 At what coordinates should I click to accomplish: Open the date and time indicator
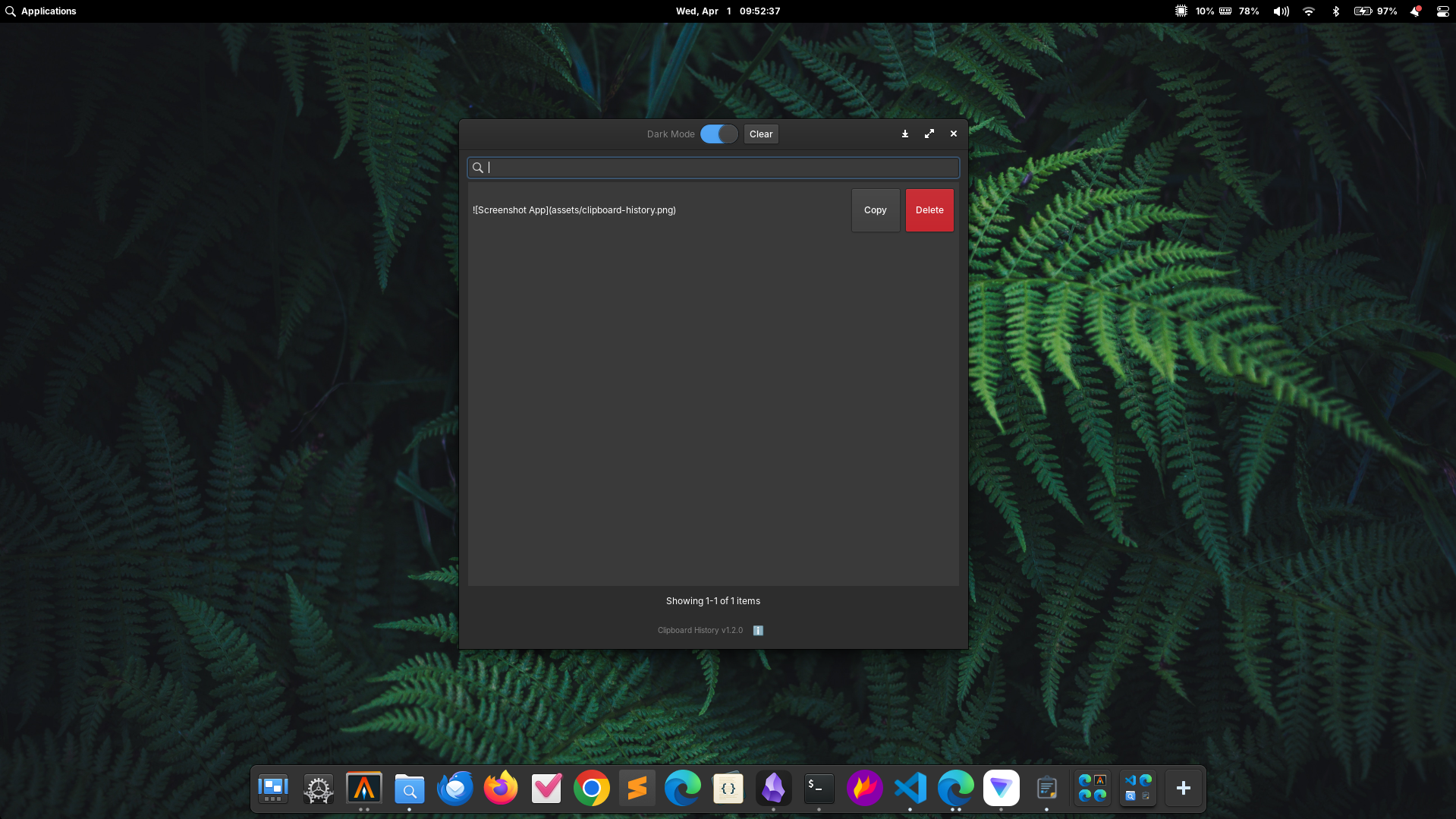pyautogui.click(x=728, y=11)
